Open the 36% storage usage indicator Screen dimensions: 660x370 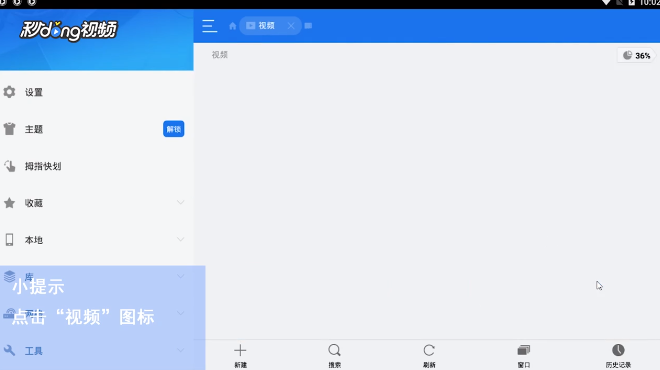pos(636,56)
